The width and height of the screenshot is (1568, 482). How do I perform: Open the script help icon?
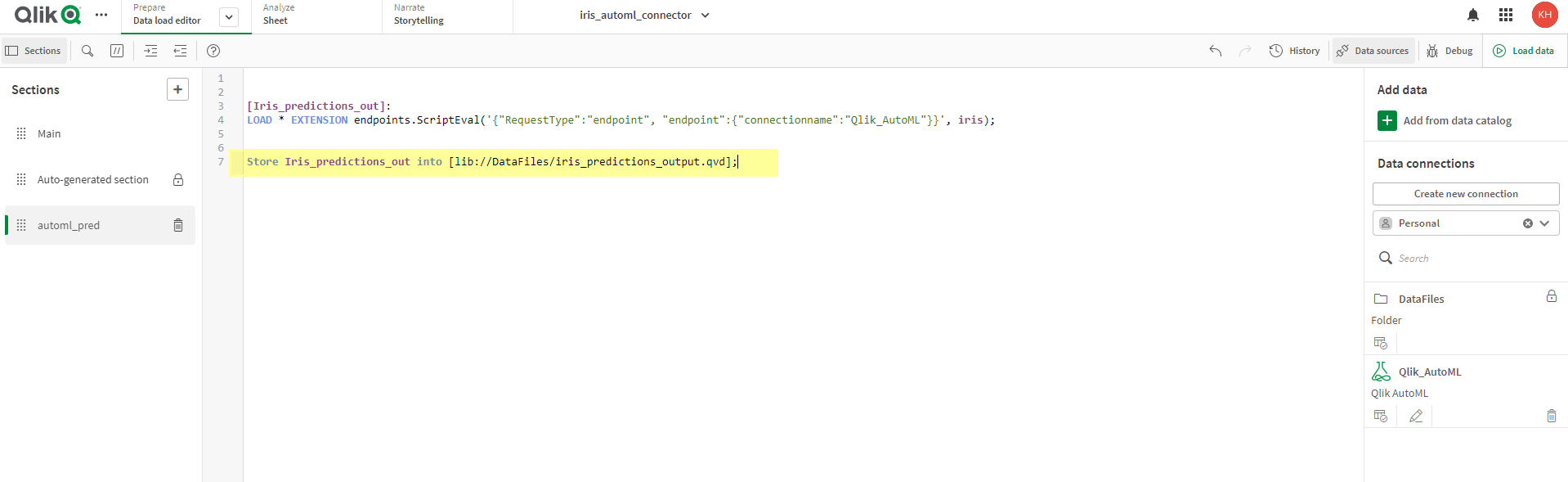pyautogui.click(x=213, y=51)
